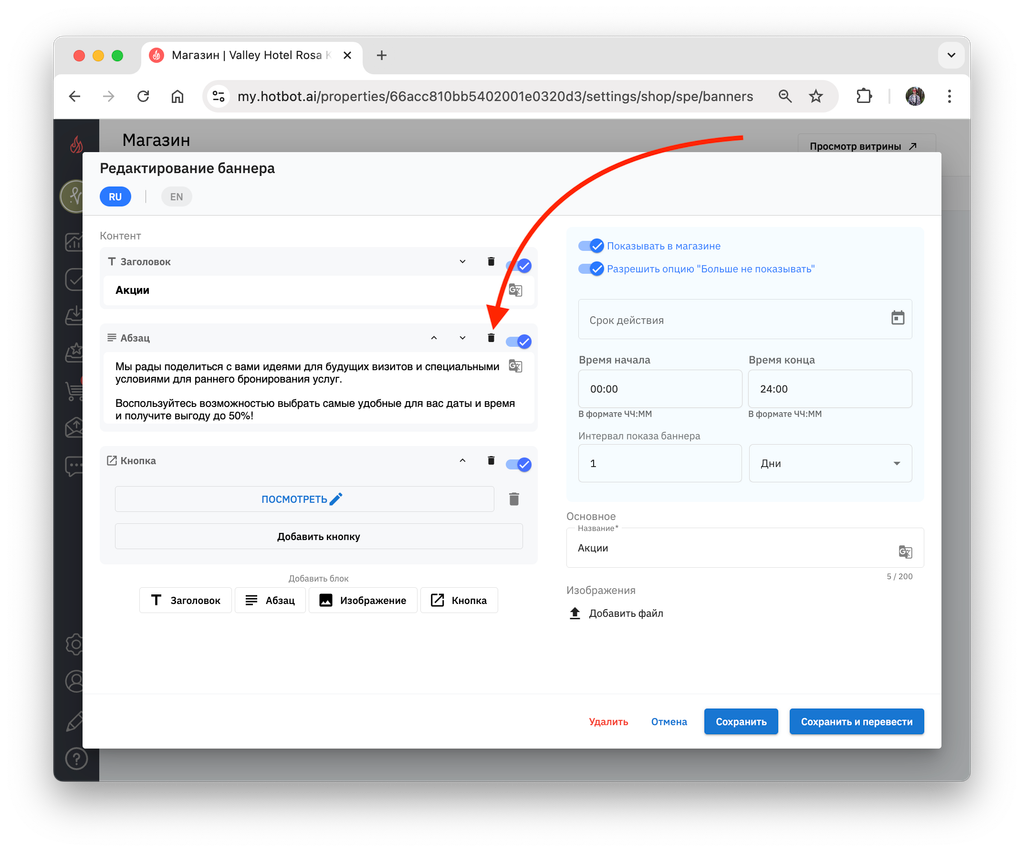Click translate icon in Название field
The width and height of the screenshot is (1024, 852).
pyautogui.click(x=905, y=552)
